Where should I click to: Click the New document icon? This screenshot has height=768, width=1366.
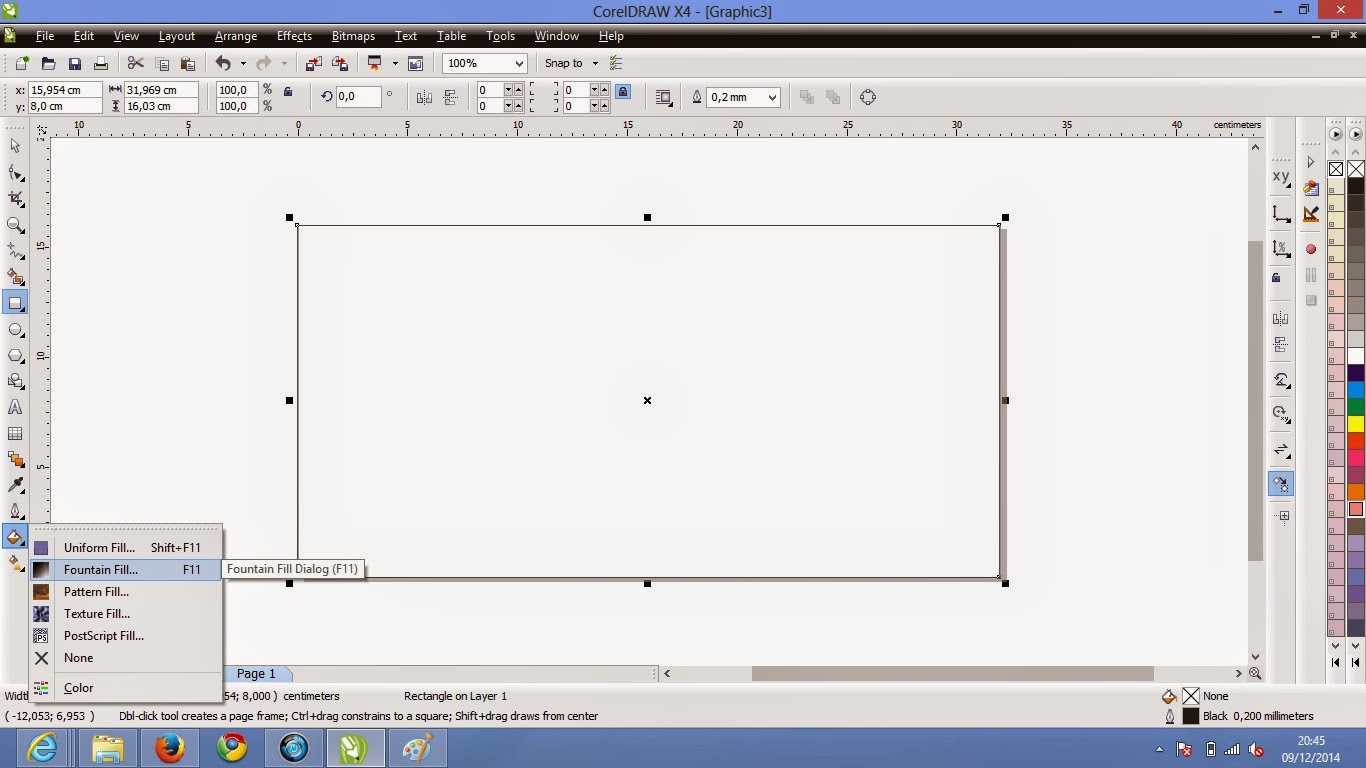(x=22, y=63)
